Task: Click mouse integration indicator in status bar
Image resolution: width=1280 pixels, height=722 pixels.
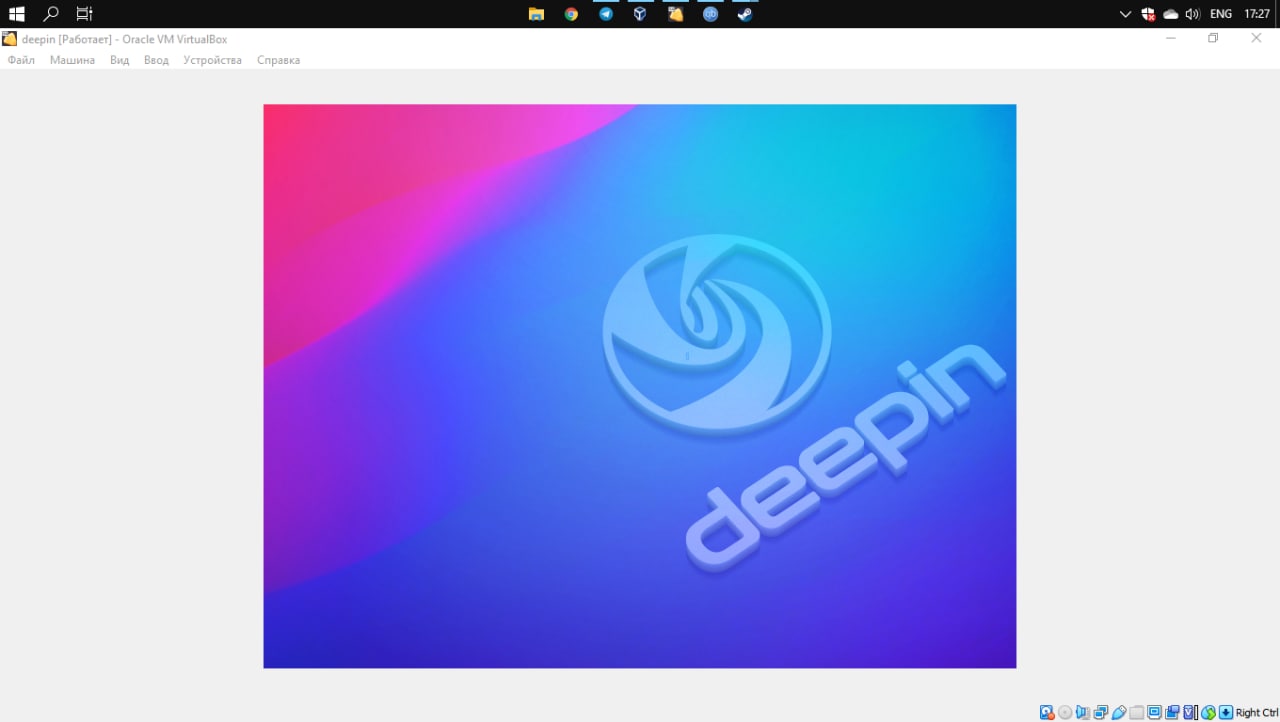Action: coord(1208,712)
